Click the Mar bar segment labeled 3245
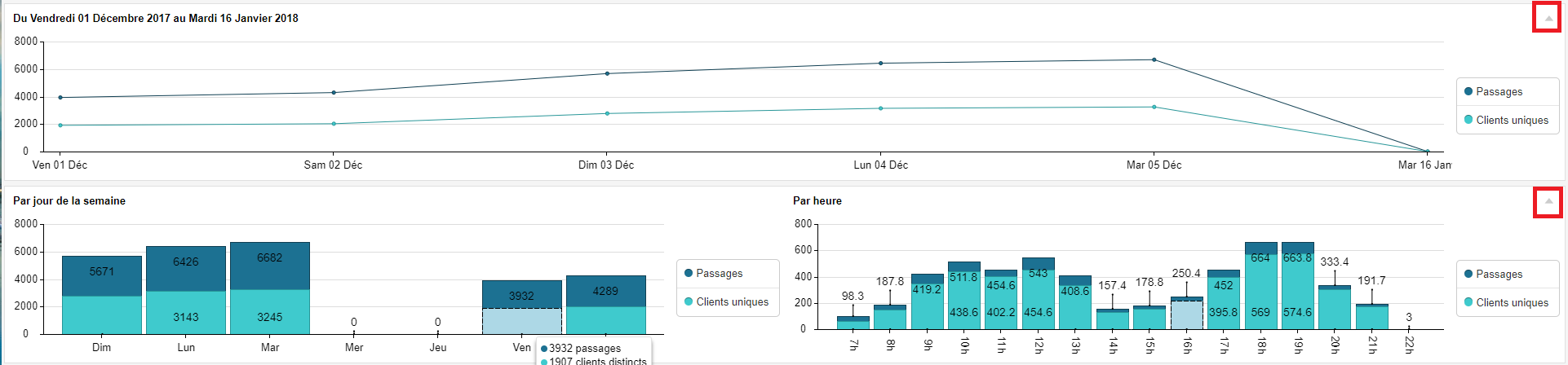This screenshot has height=365, width=1568. (270, 312)
